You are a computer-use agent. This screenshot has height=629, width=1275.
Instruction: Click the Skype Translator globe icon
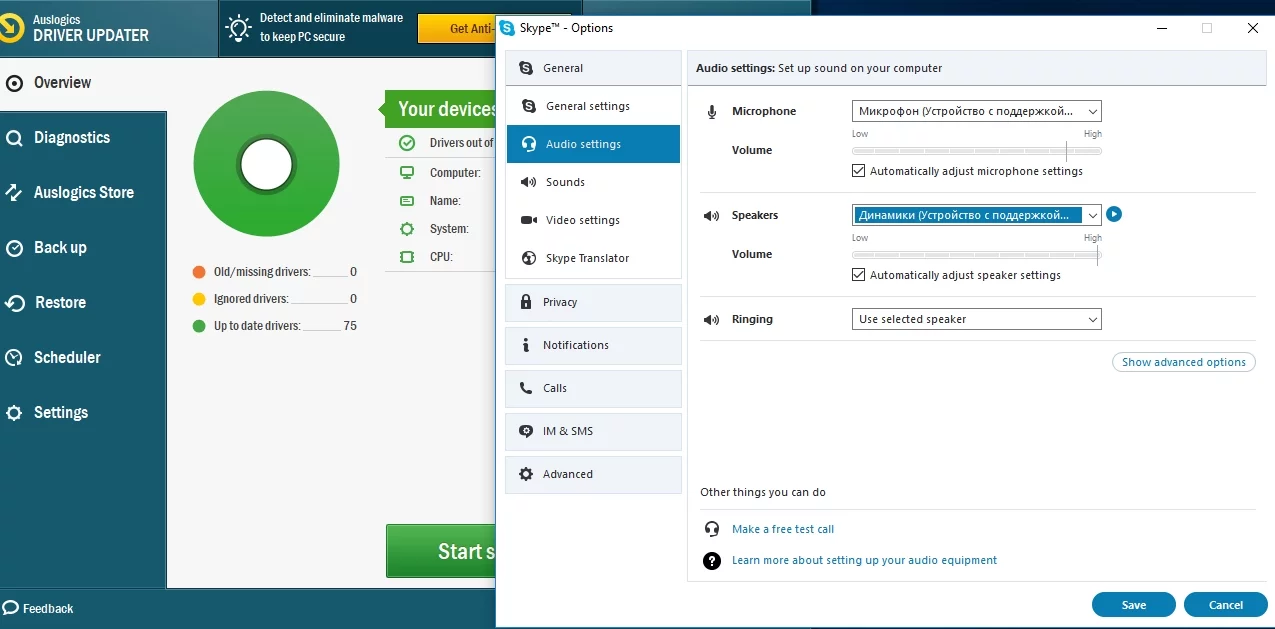528,258
